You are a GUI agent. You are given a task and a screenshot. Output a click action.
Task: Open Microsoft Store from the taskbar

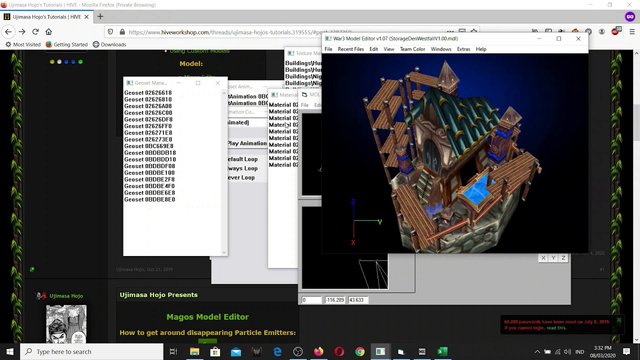pos(215,351)
